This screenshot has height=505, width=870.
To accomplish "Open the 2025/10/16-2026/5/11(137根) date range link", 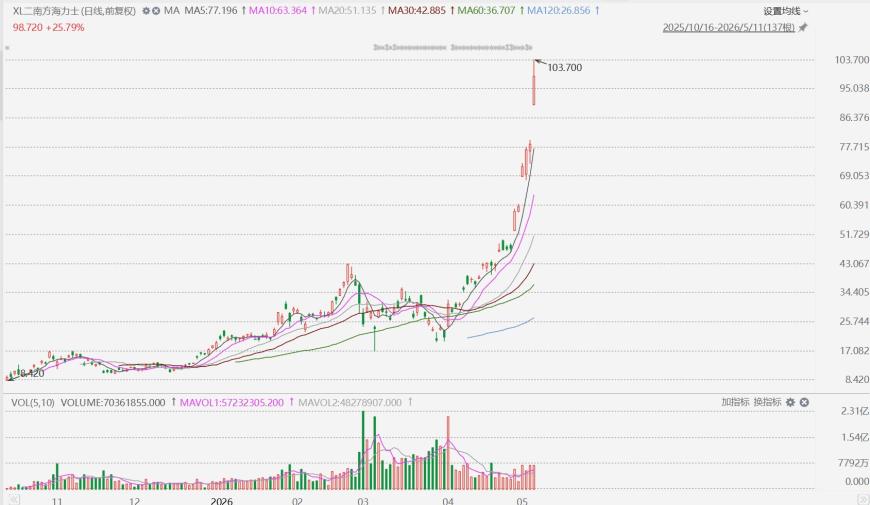I will point(729,27).
